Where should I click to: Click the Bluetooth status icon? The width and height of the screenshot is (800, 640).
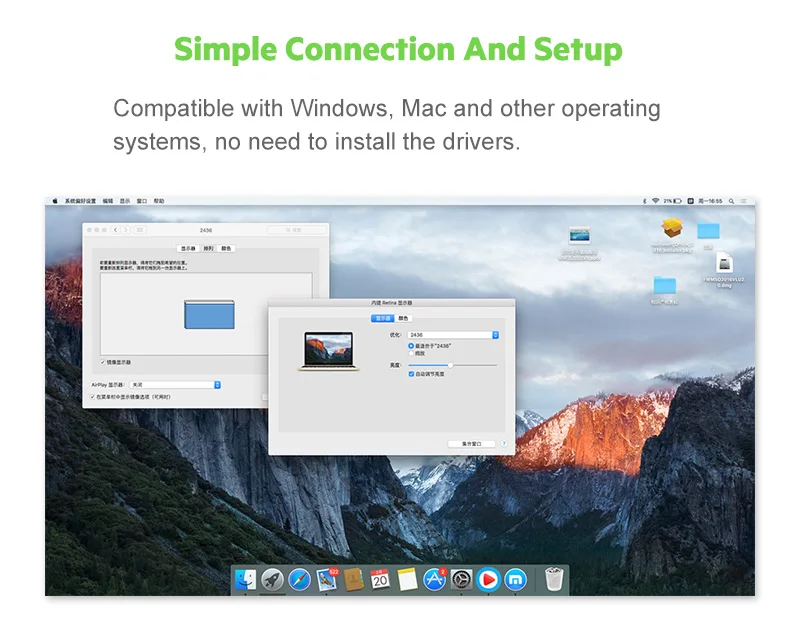pos(644,201)
